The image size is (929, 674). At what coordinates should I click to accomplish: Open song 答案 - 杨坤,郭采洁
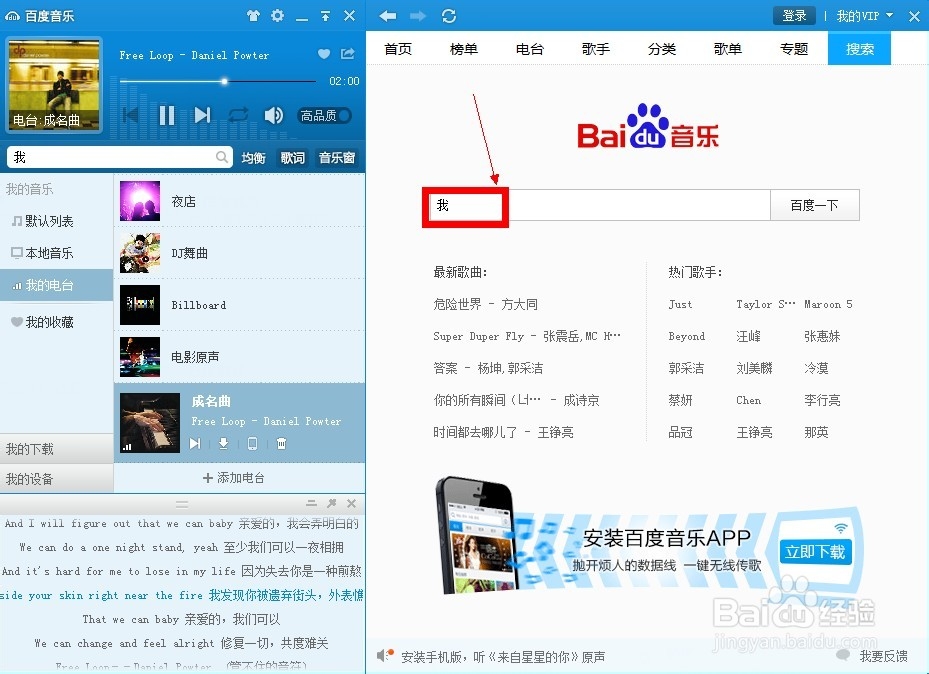(x=488, y=368)
